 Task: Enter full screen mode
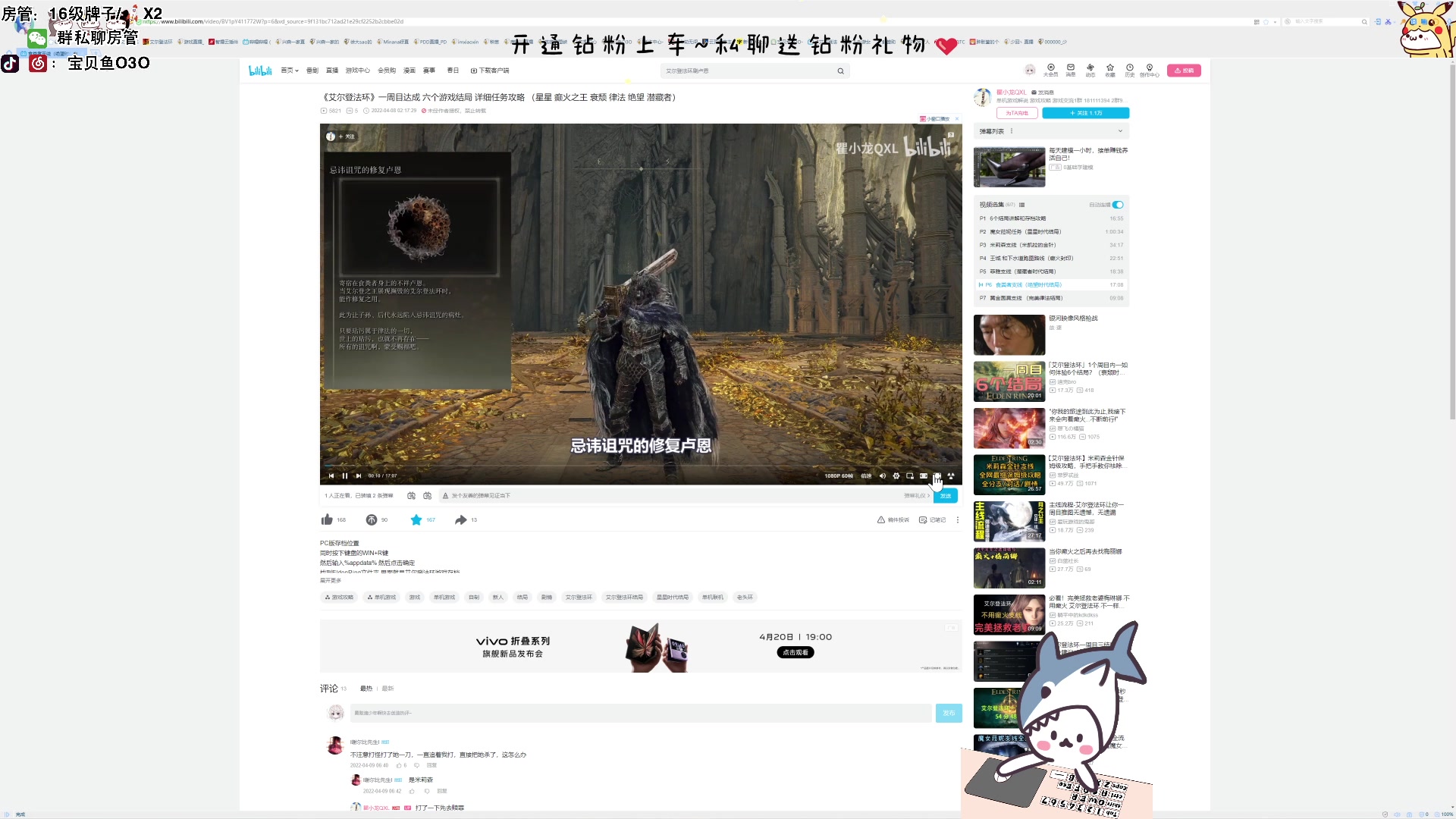pyautogui.click(x=951, y=476)
